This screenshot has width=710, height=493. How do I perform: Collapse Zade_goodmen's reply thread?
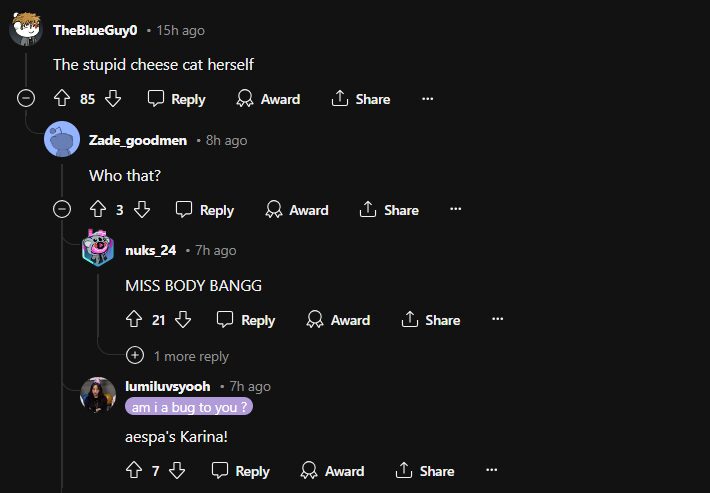pos(62,210)
